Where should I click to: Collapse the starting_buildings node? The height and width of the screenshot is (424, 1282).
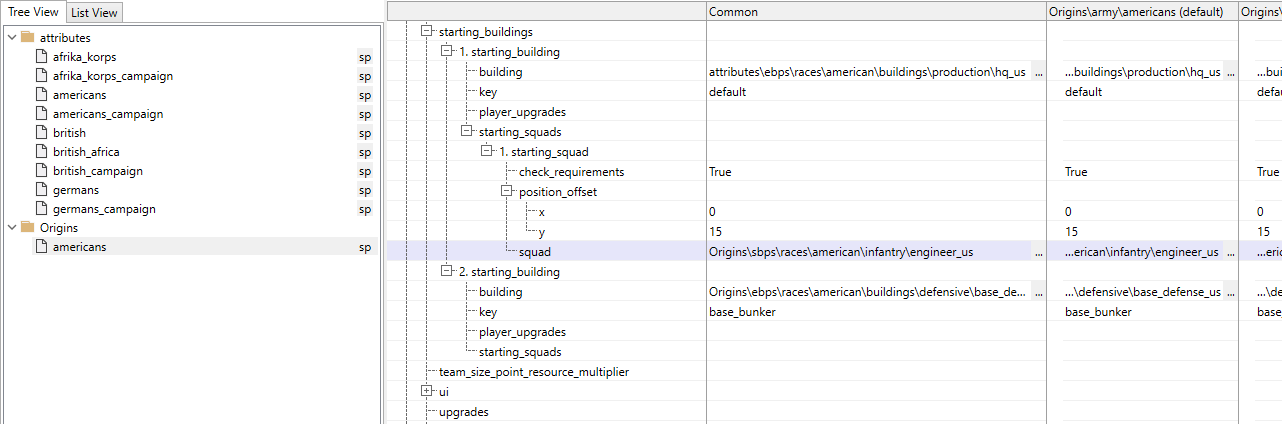pos(427,32)
